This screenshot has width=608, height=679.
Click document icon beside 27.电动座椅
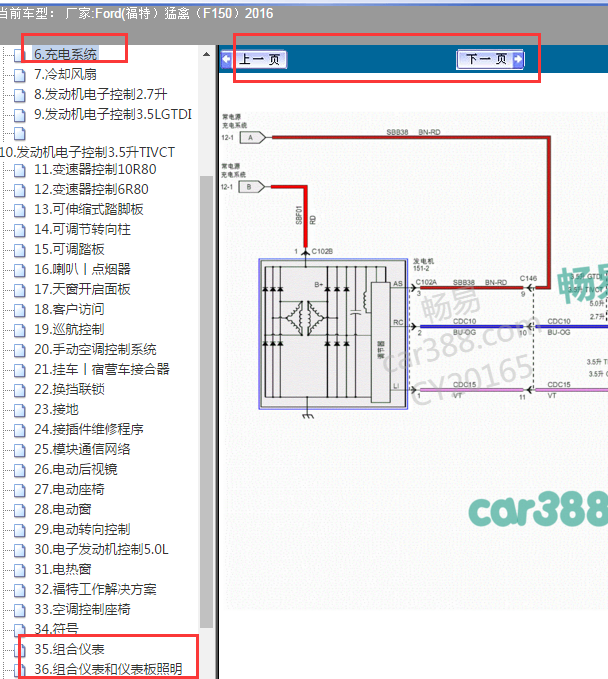(x=19, y=490)
